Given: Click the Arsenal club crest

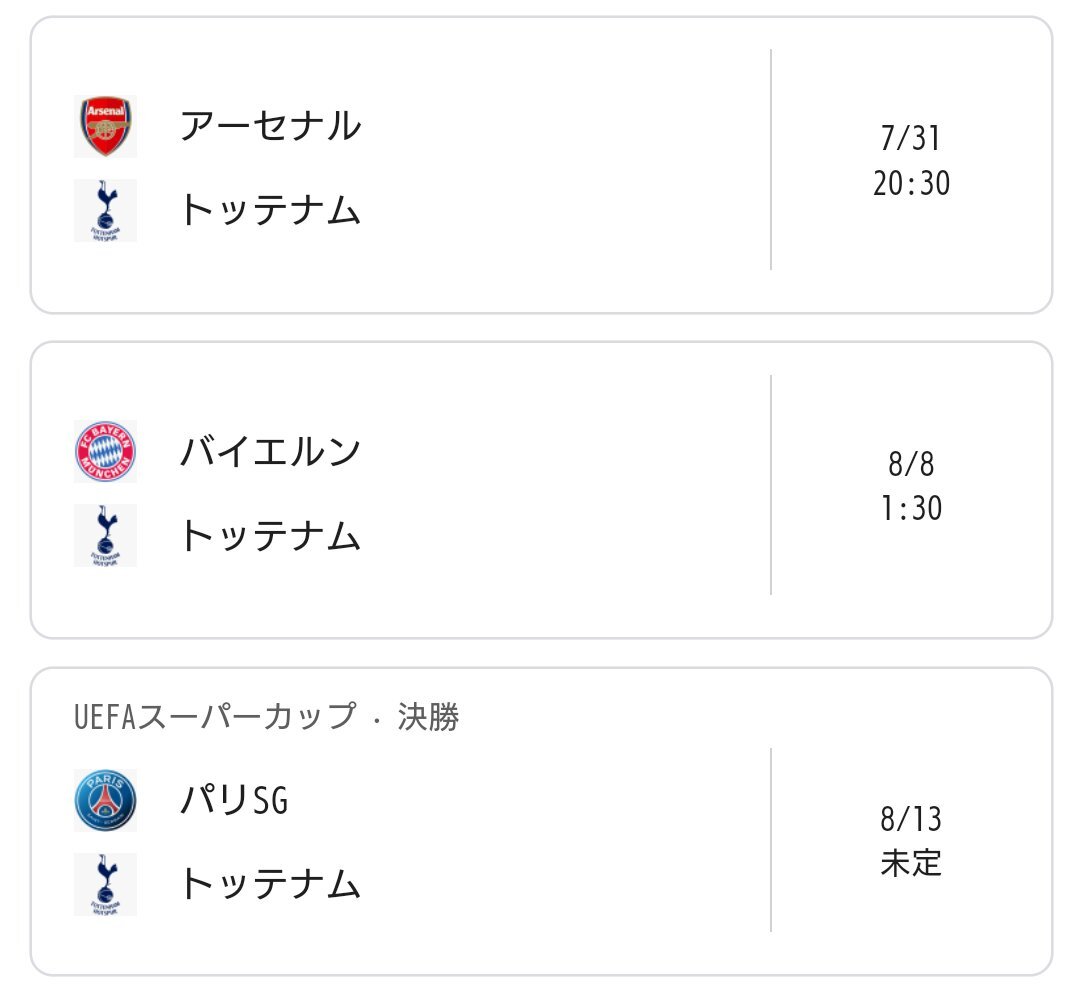Looking at the screenshot, I should (105, 126).
